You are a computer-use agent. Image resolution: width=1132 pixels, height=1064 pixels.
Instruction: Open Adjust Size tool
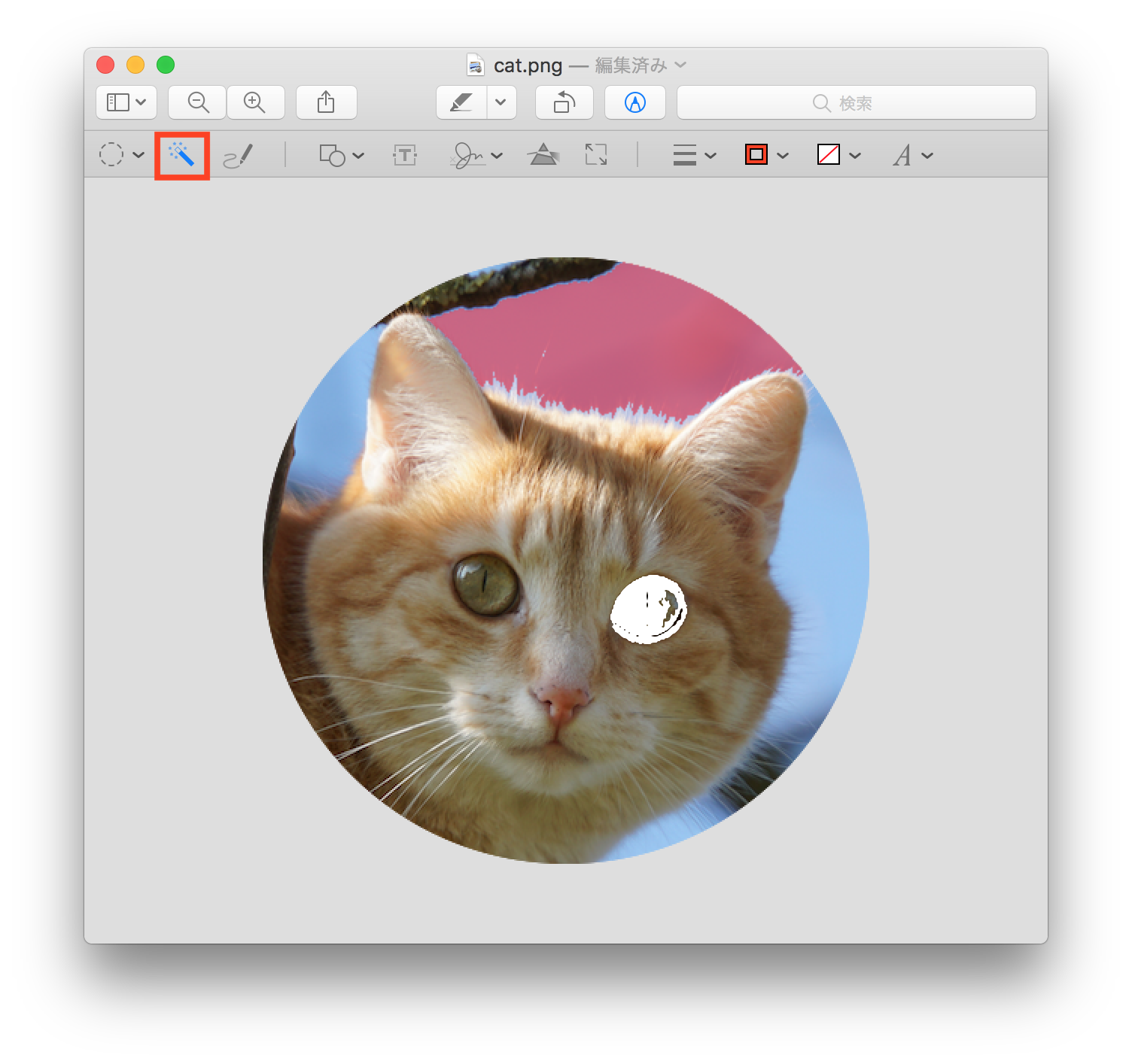(x=596, y=155)
